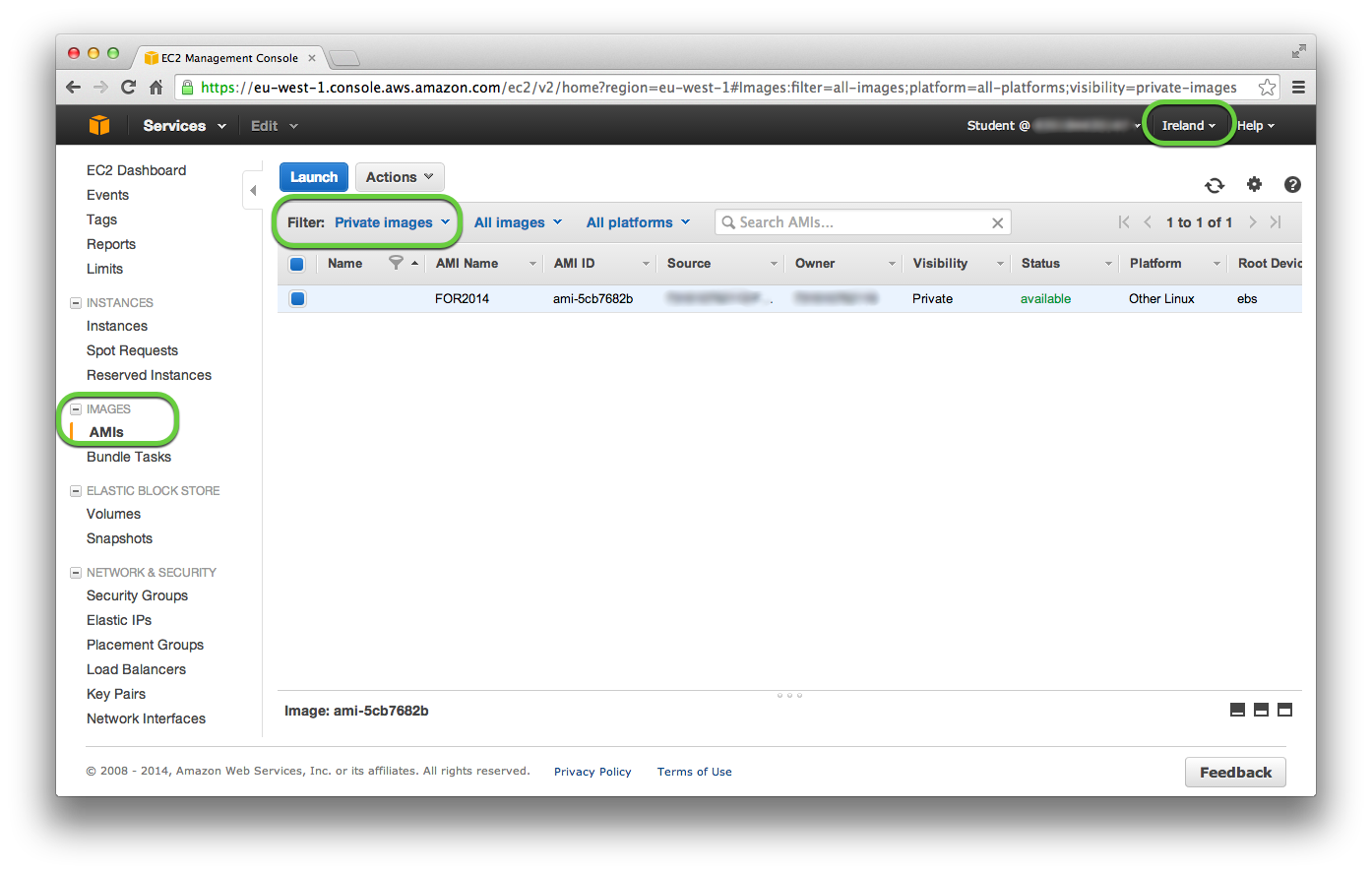Open the Ireland region dropdown
The height and width of the screenshot is (874, 1372).
click(x=1188, y=125)
